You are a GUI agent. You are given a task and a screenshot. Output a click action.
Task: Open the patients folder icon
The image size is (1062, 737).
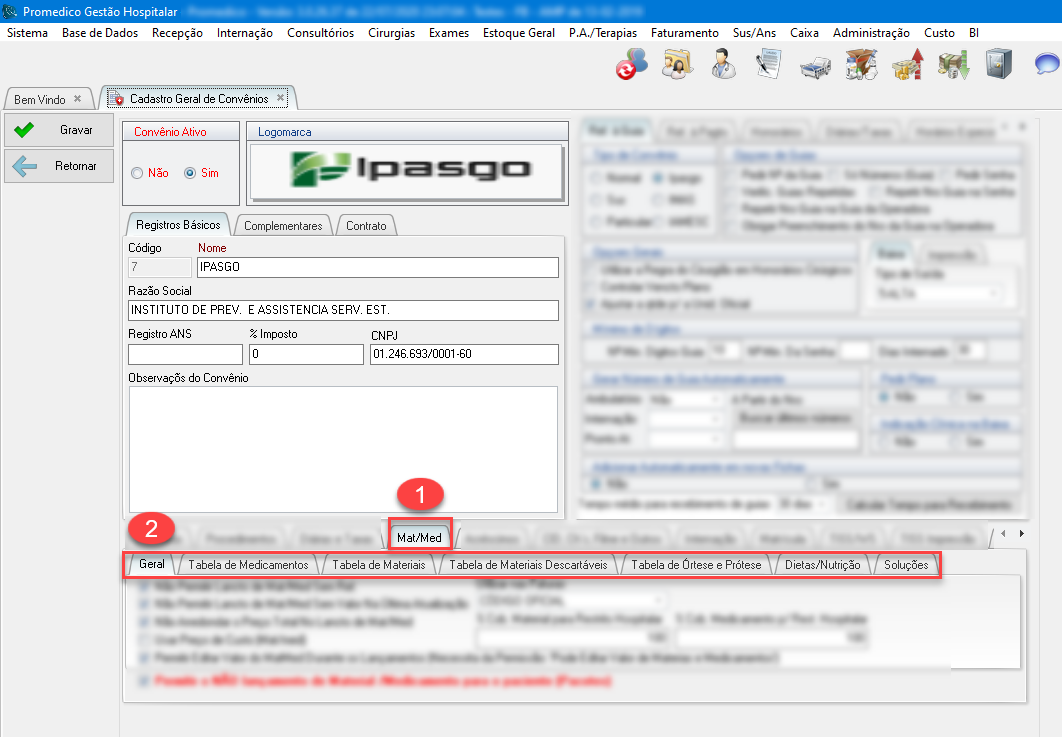677,64
